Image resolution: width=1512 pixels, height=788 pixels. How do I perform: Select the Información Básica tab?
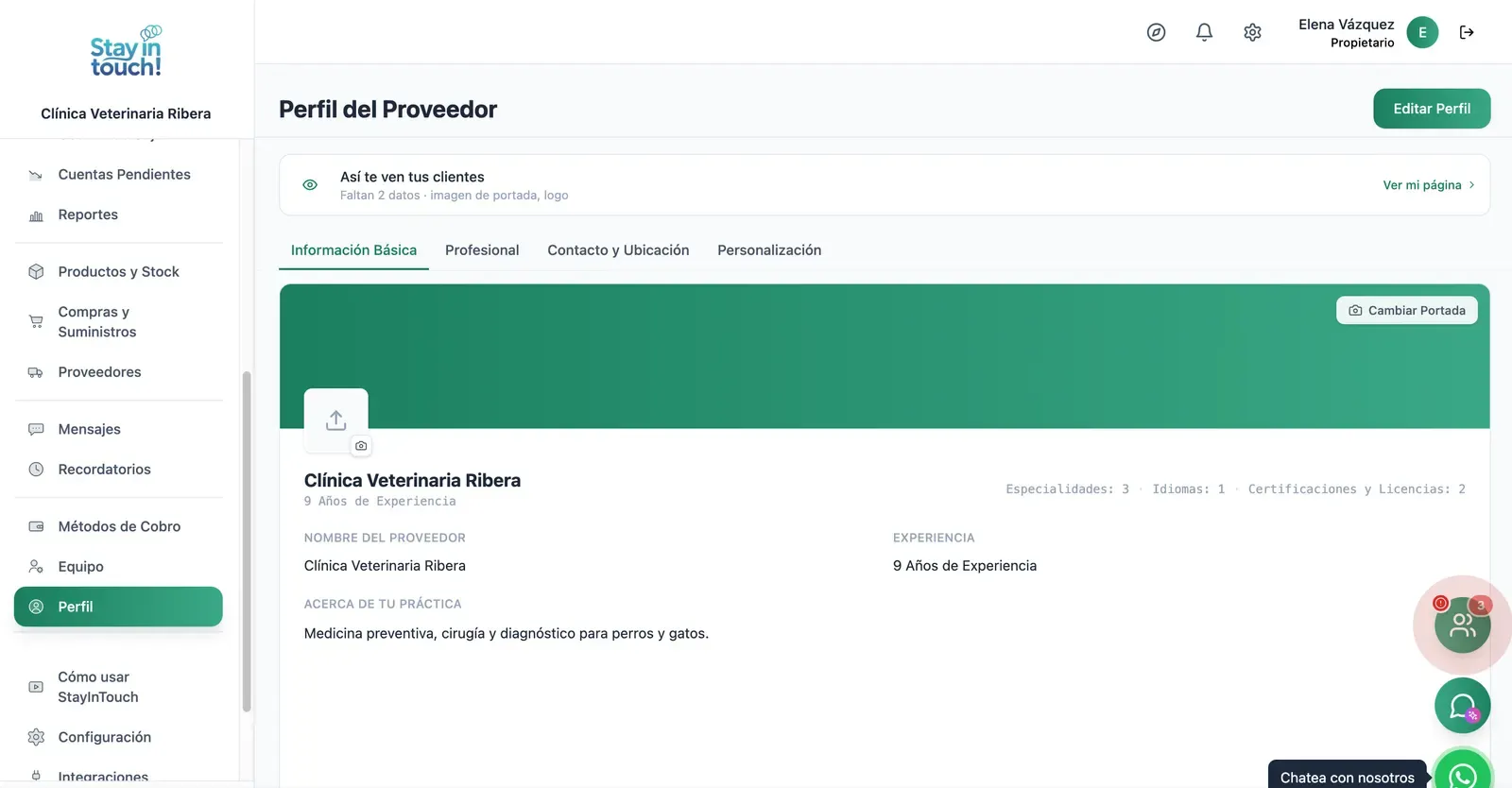point(353,250)
